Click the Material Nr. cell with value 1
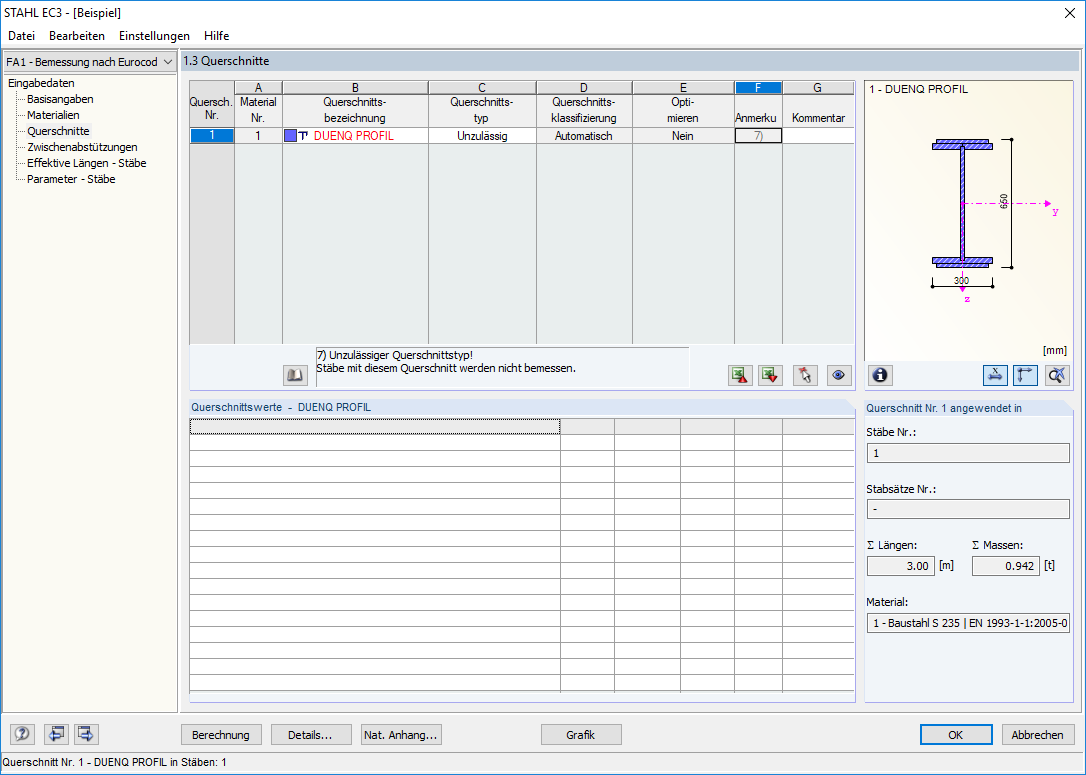This screenshot has height=775, width=1086. (258, 136)
